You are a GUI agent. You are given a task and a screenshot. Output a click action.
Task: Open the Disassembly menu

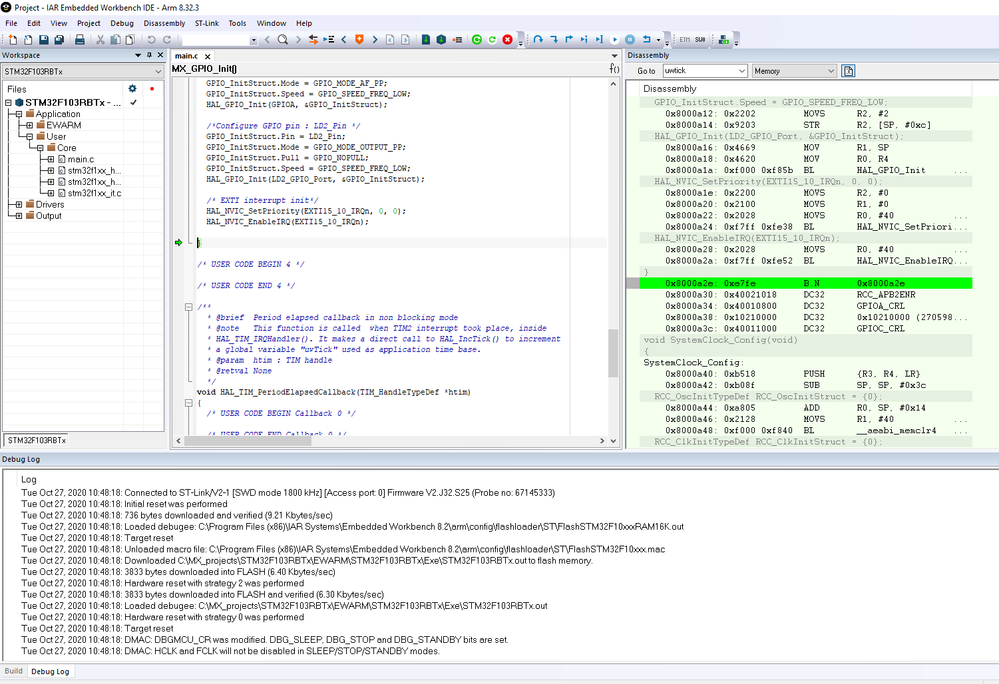[x=164, y=23]
